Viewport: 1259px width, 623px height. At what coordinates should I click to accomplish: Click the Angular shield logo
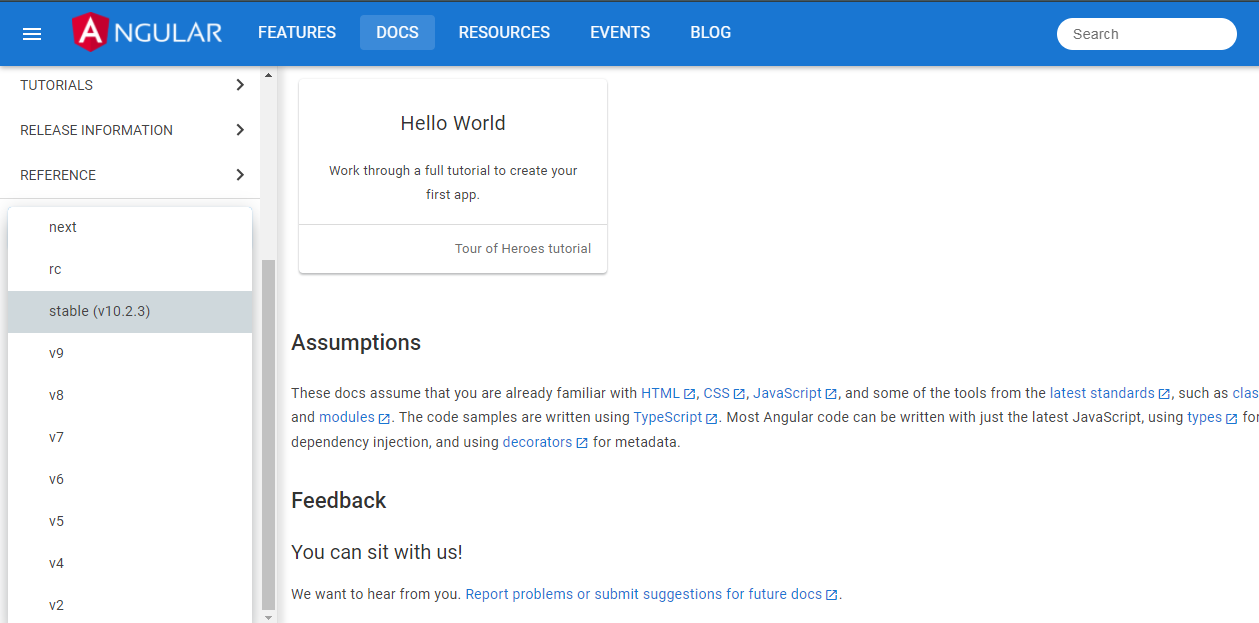pyautogui.click(x=90, y=32)
